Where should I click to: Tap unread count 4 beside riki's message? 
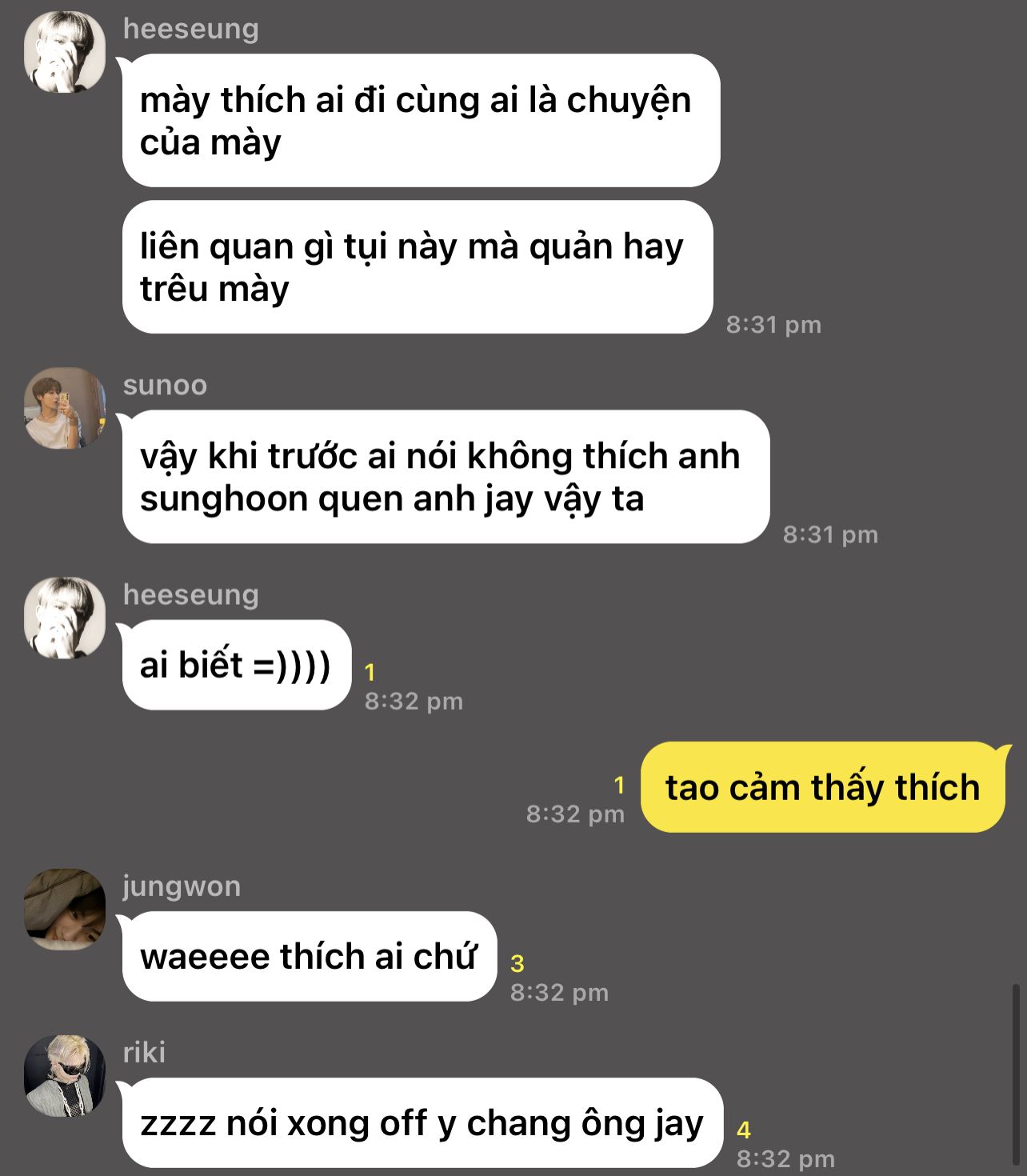tap(744, 1130)
